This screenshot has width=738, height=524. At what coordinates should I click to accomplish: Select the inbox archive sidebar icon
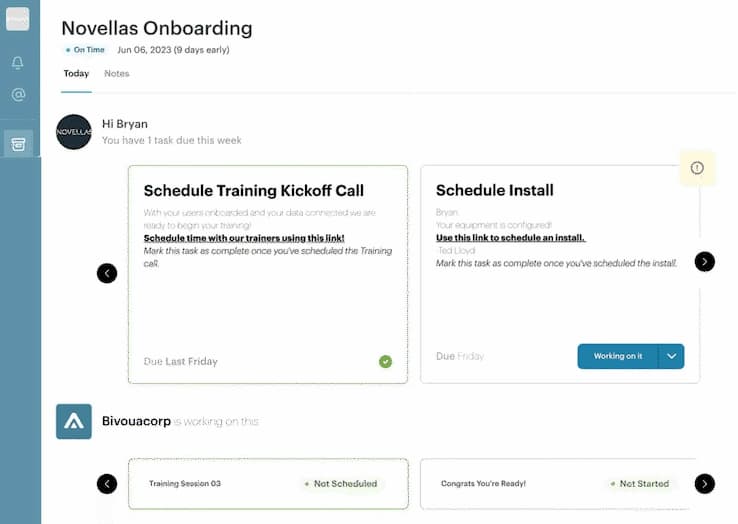pos(18,144)
